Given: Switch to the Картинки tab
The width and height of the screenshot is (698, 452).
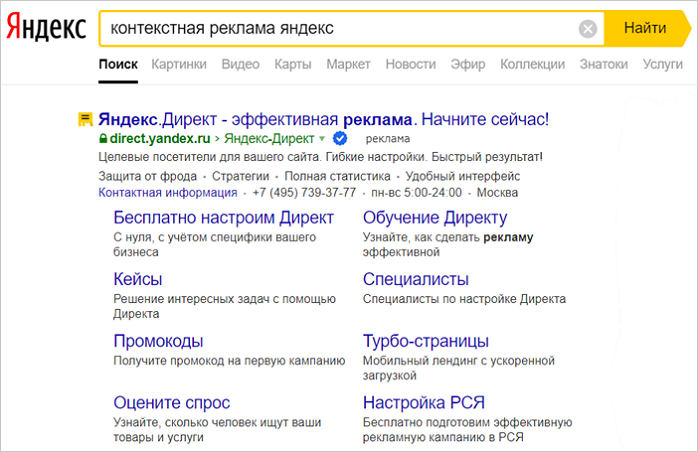Looking at the screenshot, I should click(179, 64).
